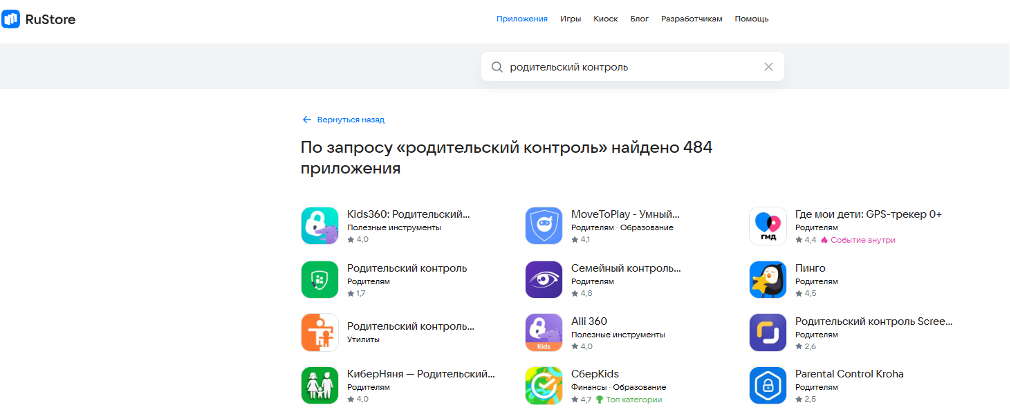Click the results count heading

506,158
